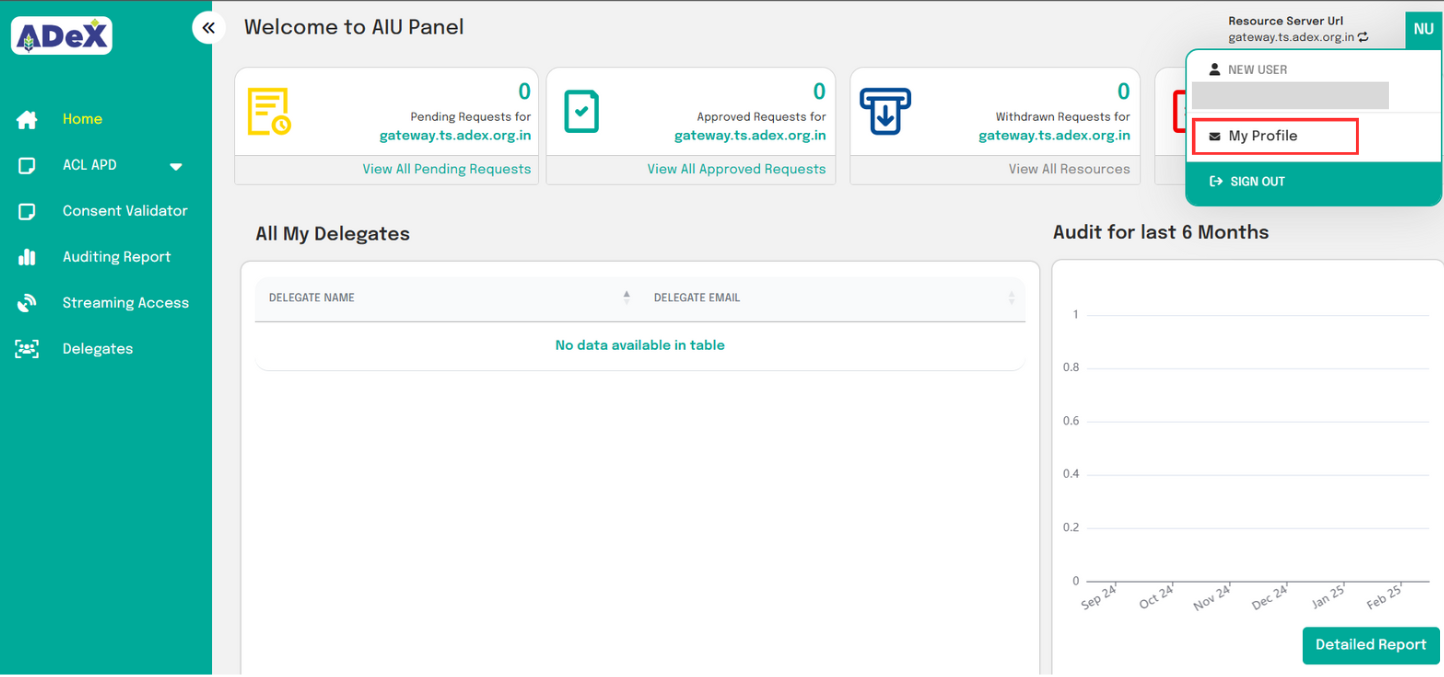Open the Consent Validator page
This screenshot has height=677, width=1444.
coord(125,211)
